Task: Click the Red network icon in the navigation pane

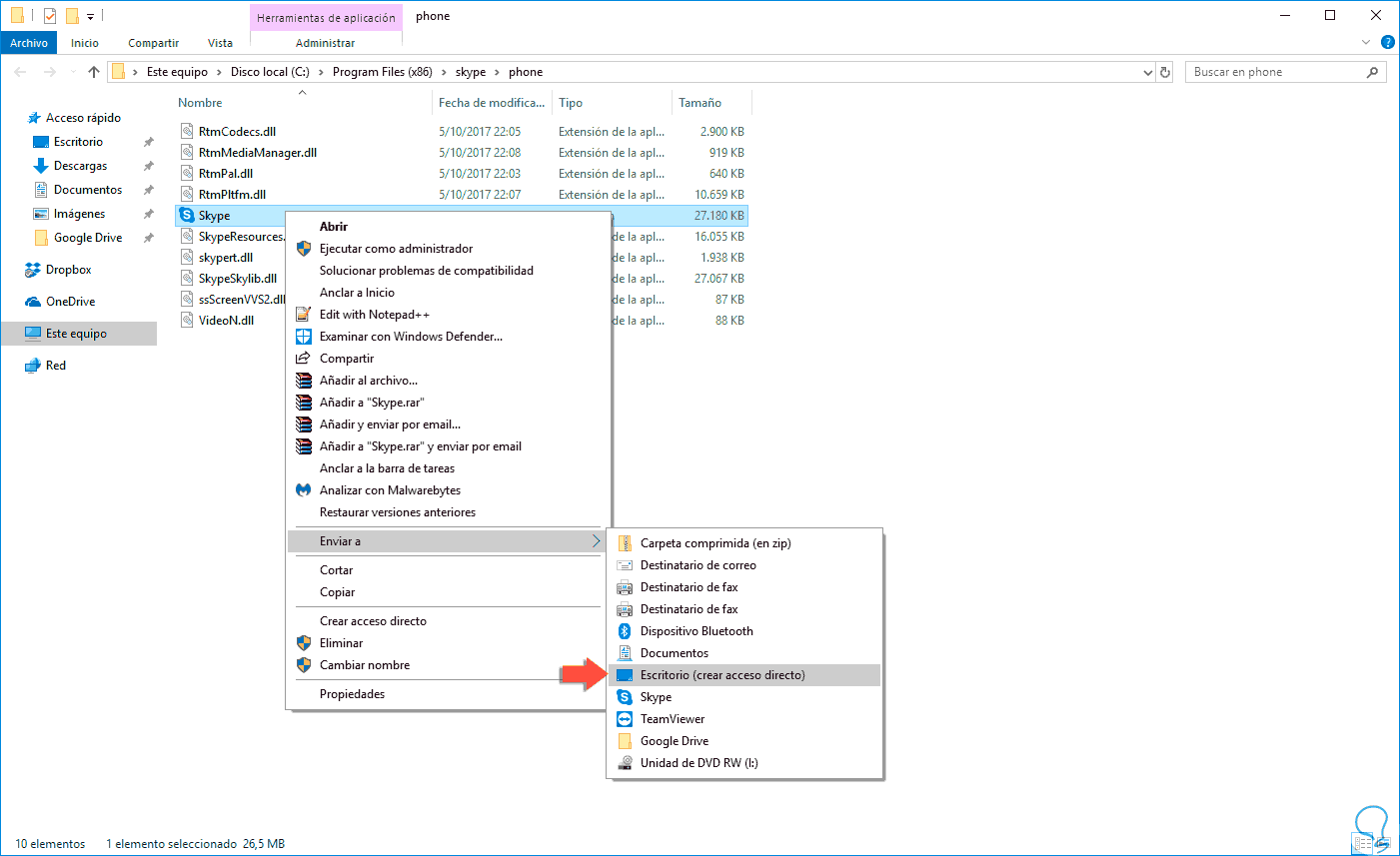Action: [33, 366]
